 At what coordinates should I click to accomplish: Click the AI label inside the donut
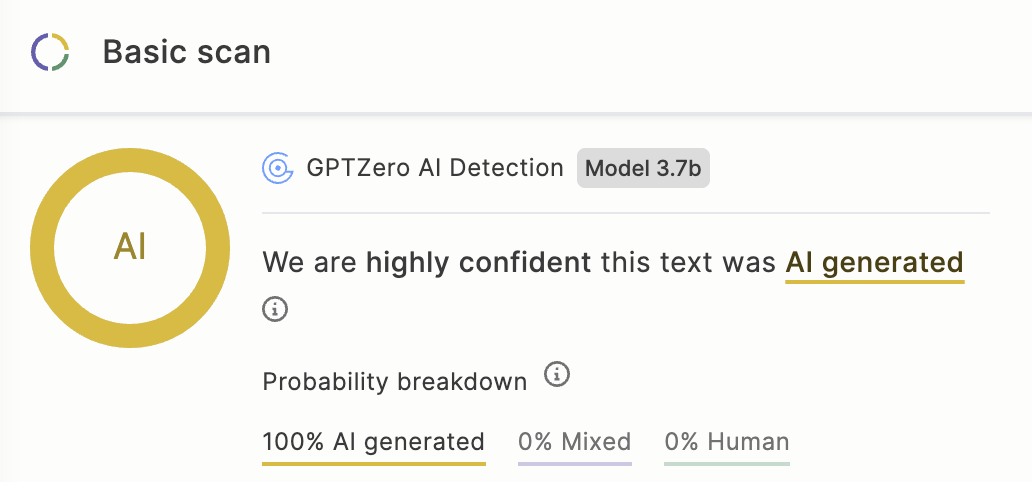click(130, 248)
